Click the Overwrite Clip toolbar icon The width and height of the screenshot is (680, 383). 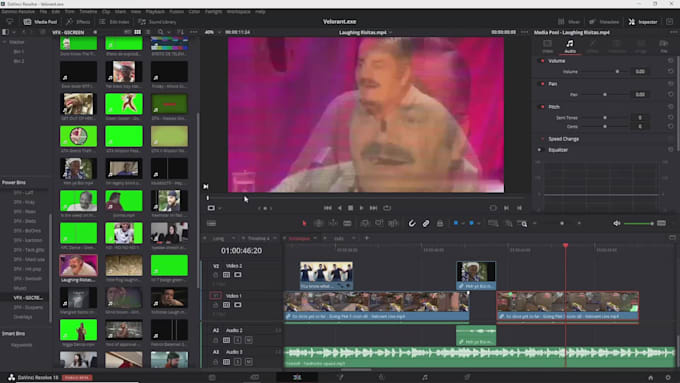[x=379, y=223]
